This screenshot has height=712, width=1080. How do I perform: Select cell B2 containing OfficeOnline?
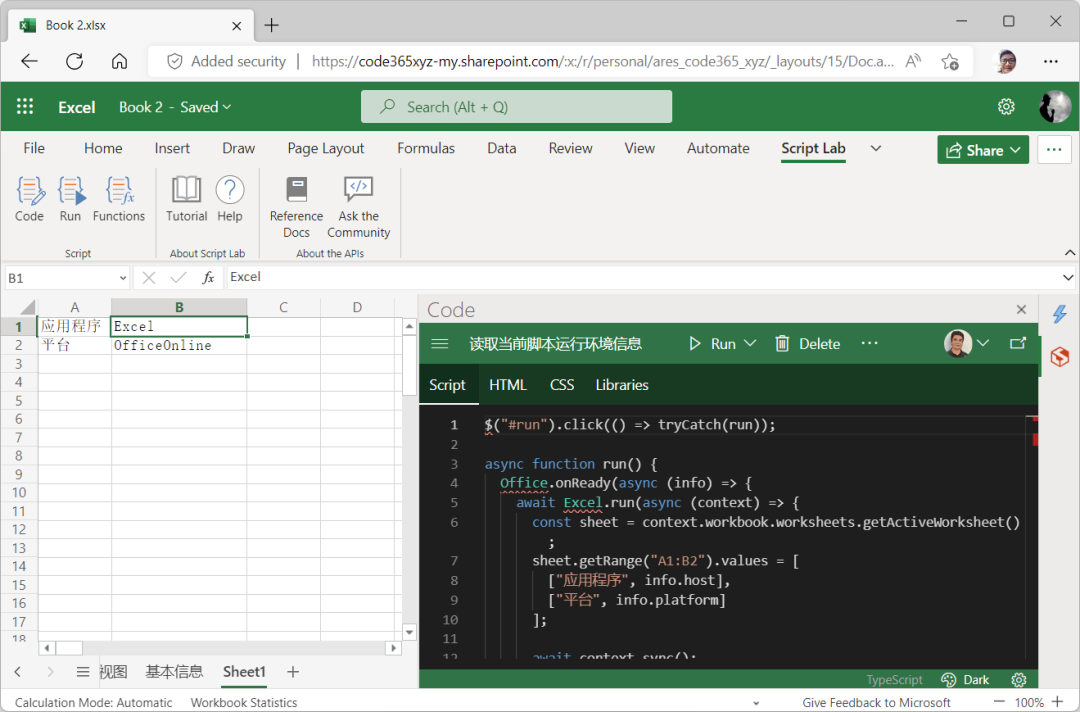[178, 345]
